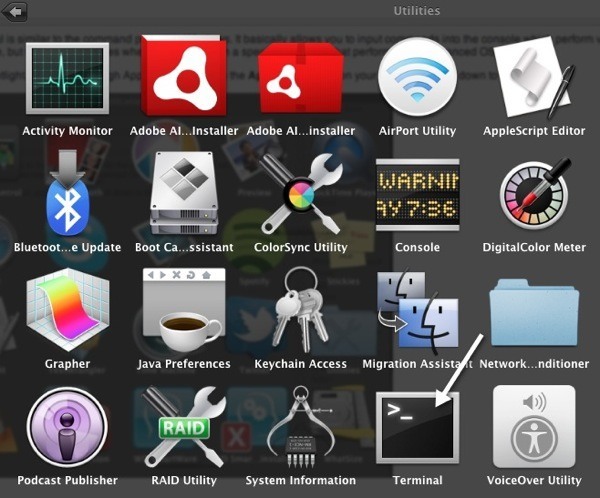Screen dimensions: 600x498
Task: Open the Bluetooth Firmware Update icon
Action: 67,193
